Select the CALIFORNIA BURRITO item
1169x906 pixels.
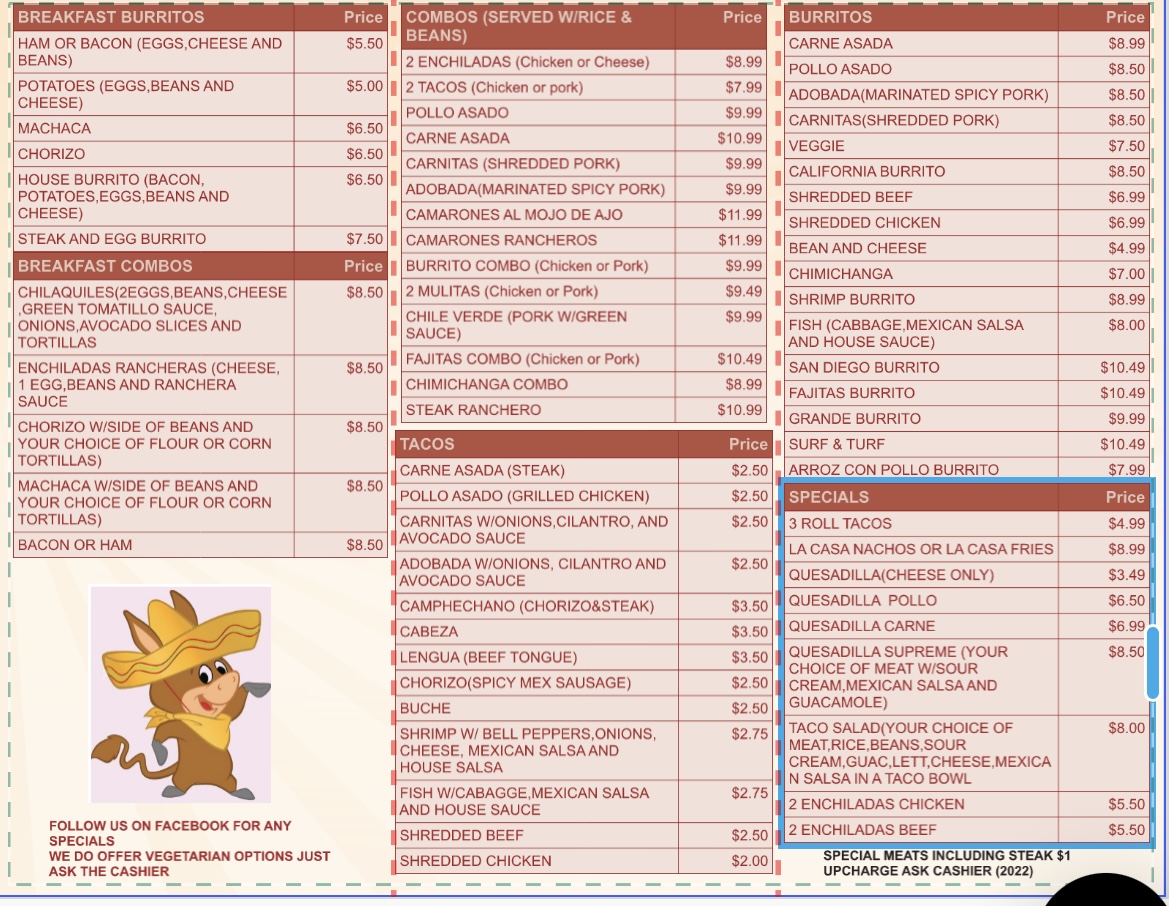pos(867,171)
